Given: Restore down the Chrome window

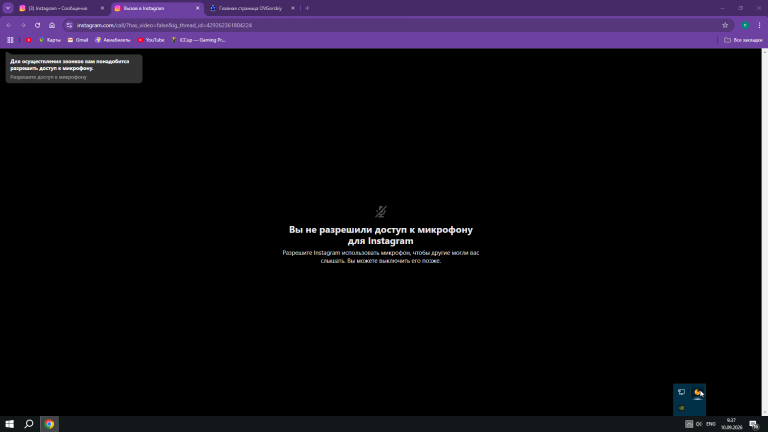Looking at the screenshot, I should pyautogui.click(x=741, y=8).
